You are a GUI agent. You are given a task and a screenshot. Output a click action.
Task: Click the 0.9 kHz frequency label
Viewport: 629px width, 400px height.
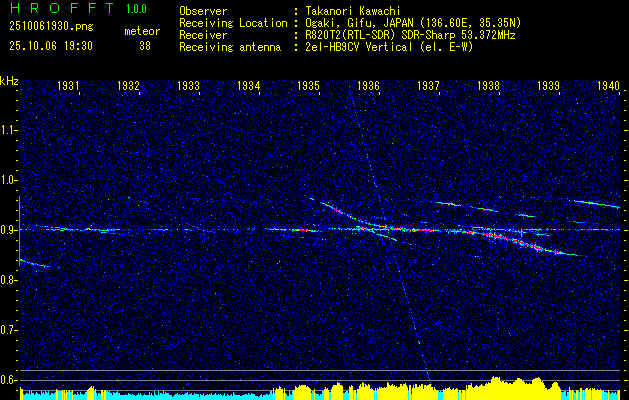9,230
